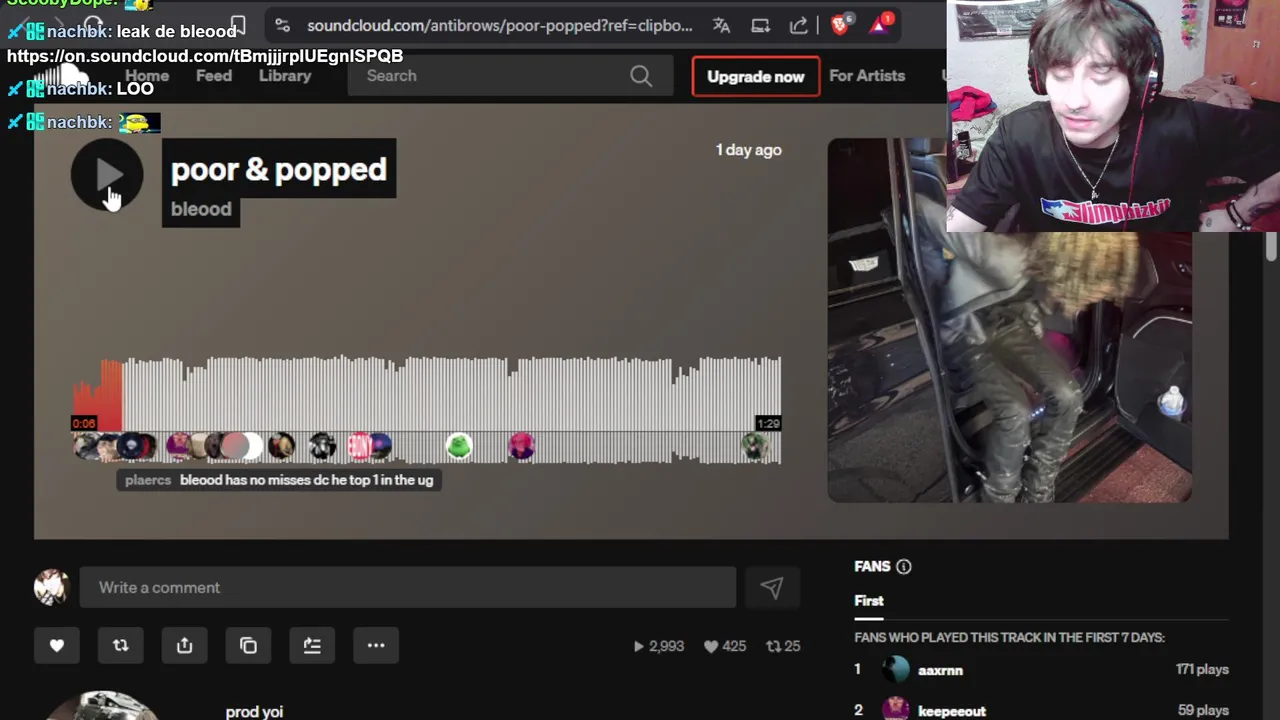
Task: Open the Library page
Action: point(285,76)
